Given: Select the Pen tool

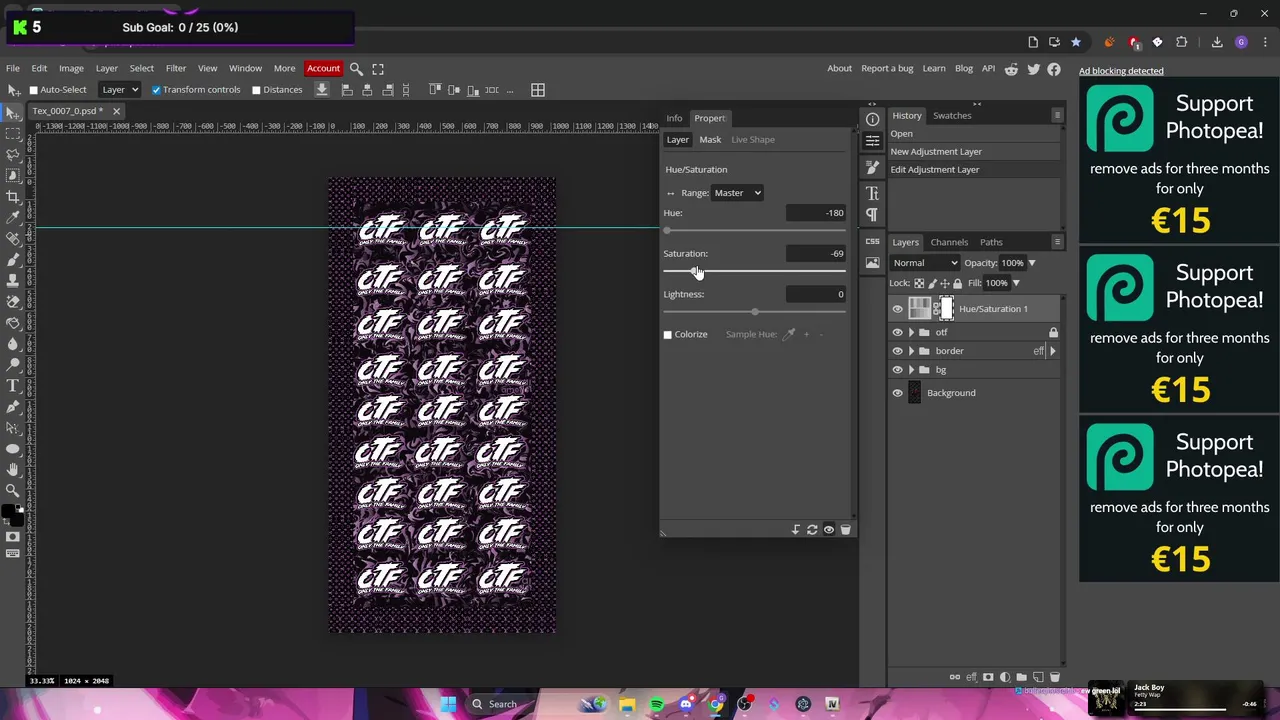Looking at the screenshot, I should (13, 406).
